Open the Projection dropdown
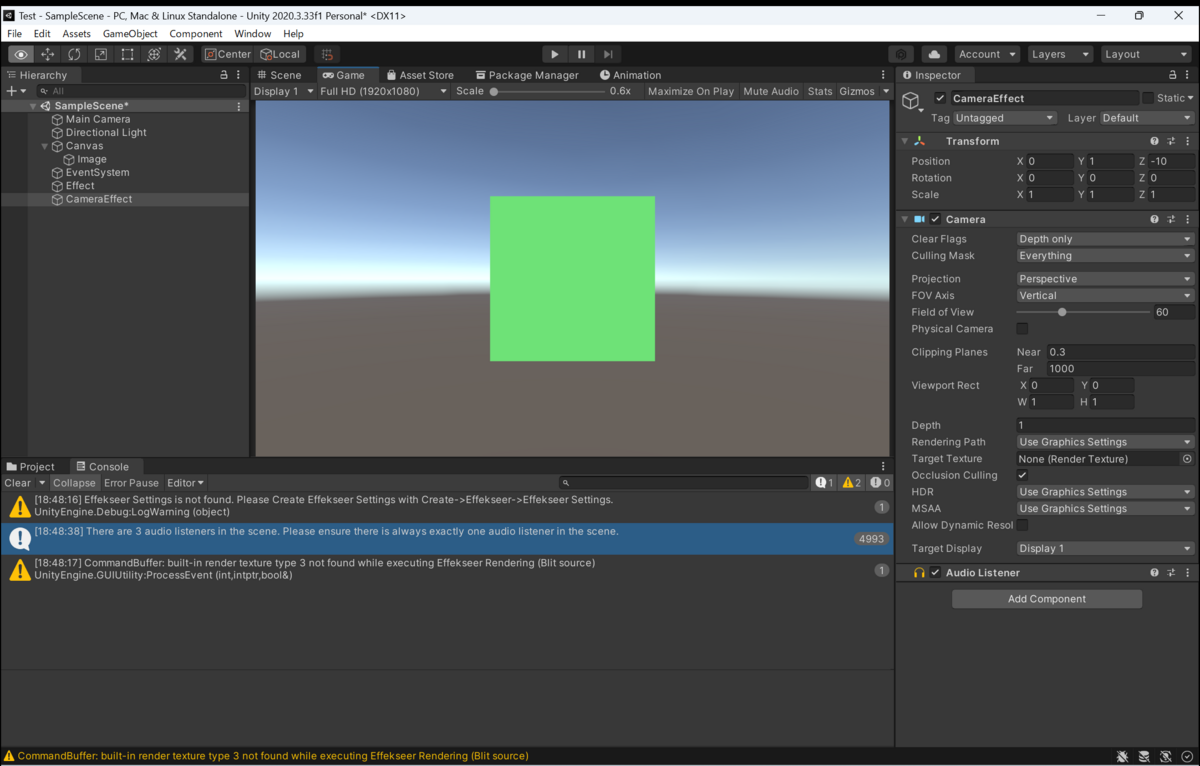This screenshot has height=766, width=1200. pos(1105,279)
